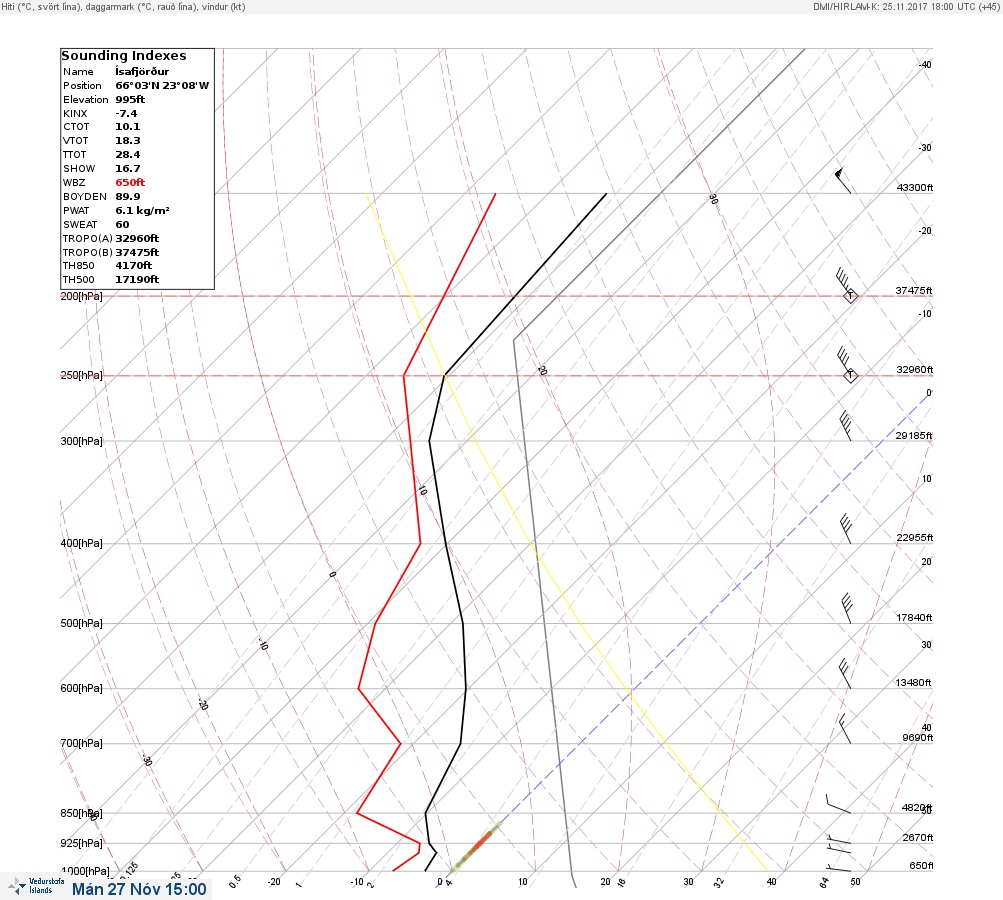
Task: Click SWEAT value '60'
Action: (122, 225)
